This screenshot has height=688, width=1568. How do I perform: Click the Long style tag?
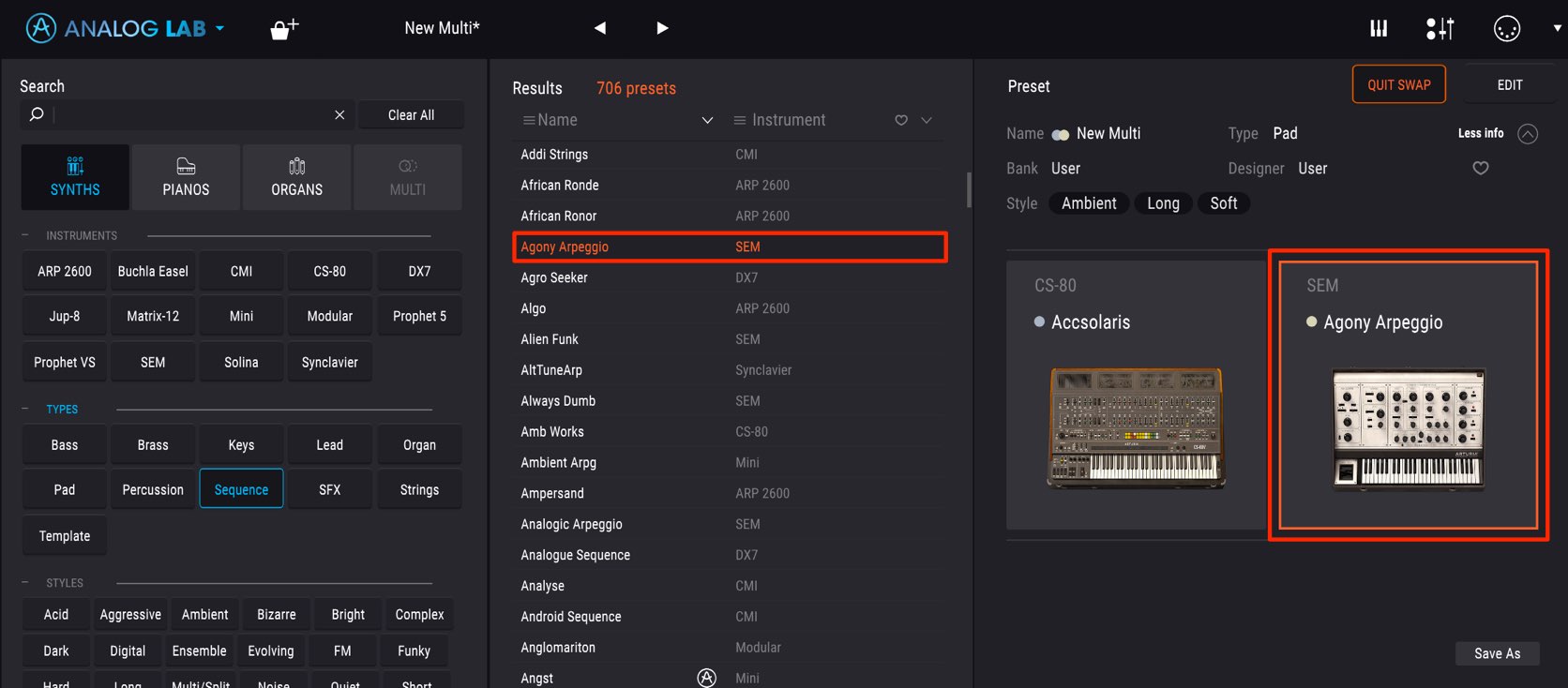pyautogui.click(x=1163, y=203)
